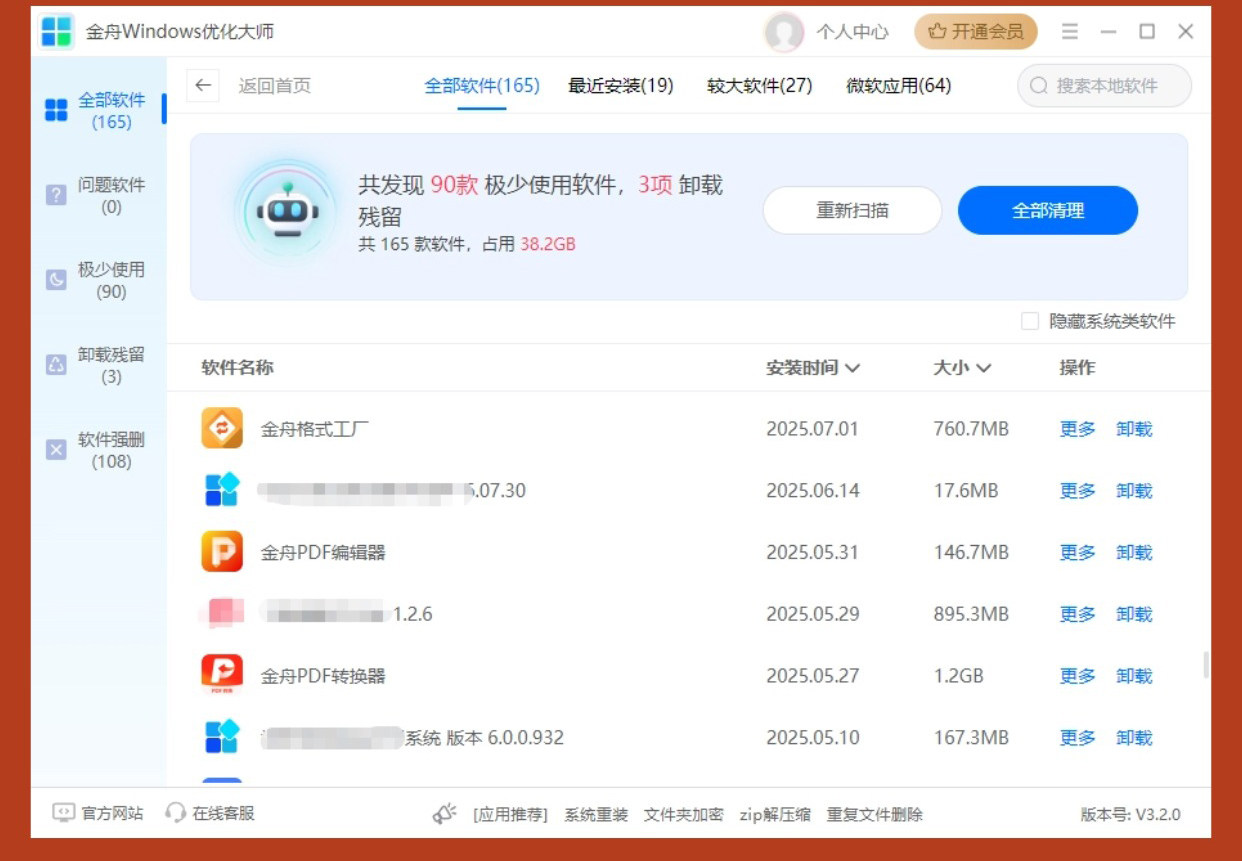The image size is (1242, 861).
Task: Open 文件夹加密 in the bottom bar
Action: [x=684, y=815]
